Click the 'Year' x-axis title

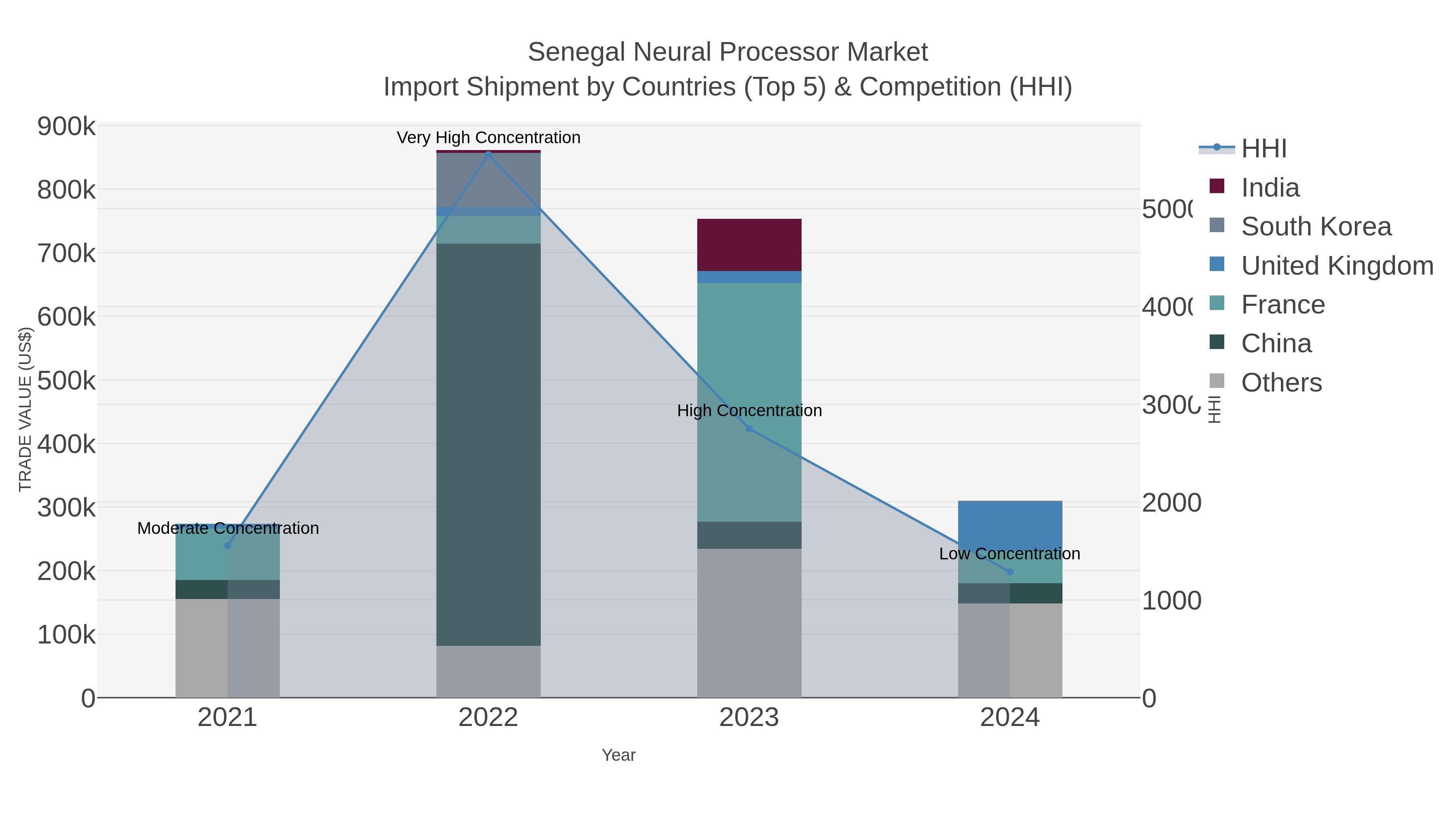[619, 755]
